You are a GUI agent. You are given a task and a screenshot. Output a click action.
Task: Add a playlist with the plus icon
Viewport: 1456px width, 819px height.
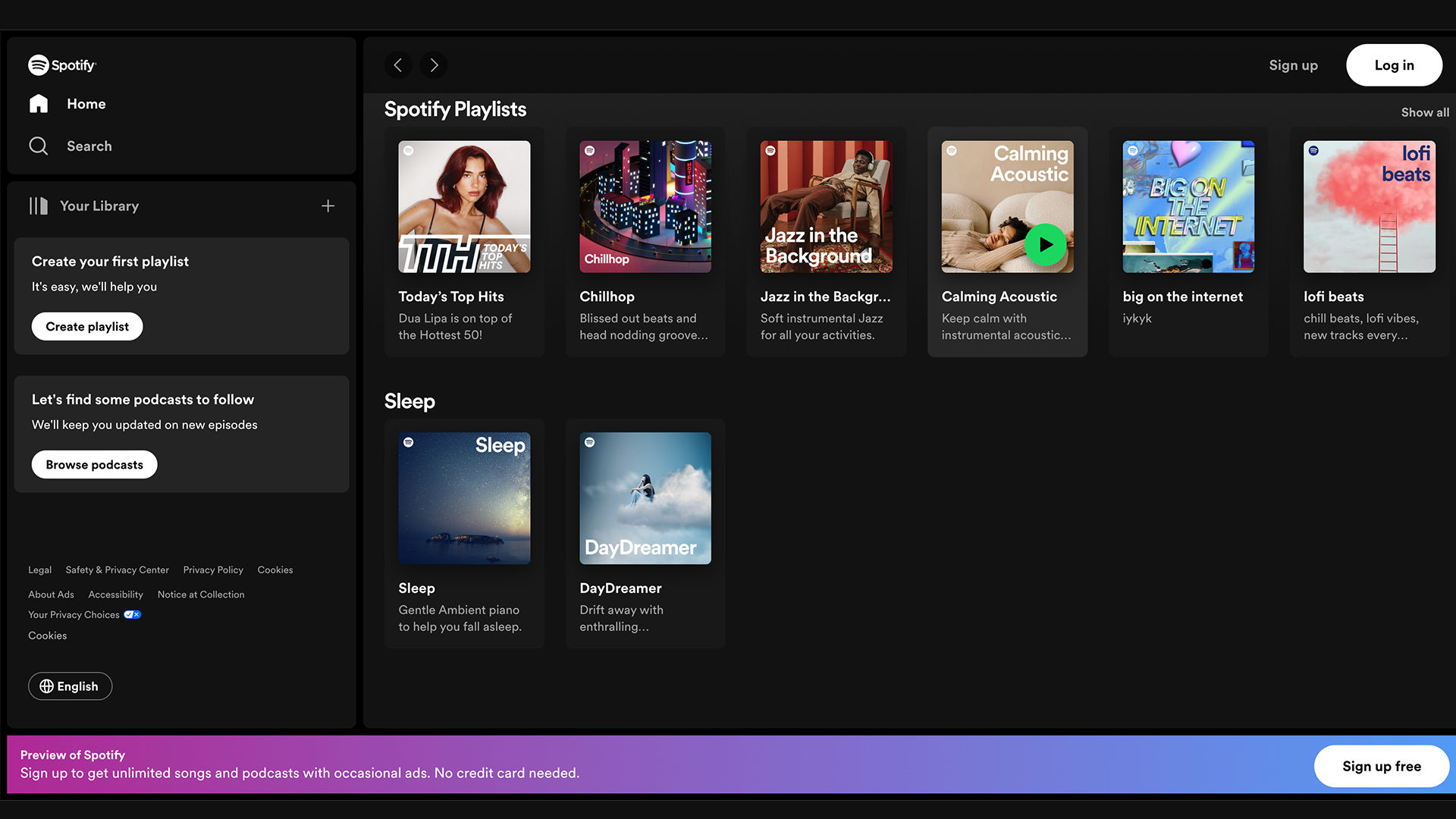[x=328, y=206]
